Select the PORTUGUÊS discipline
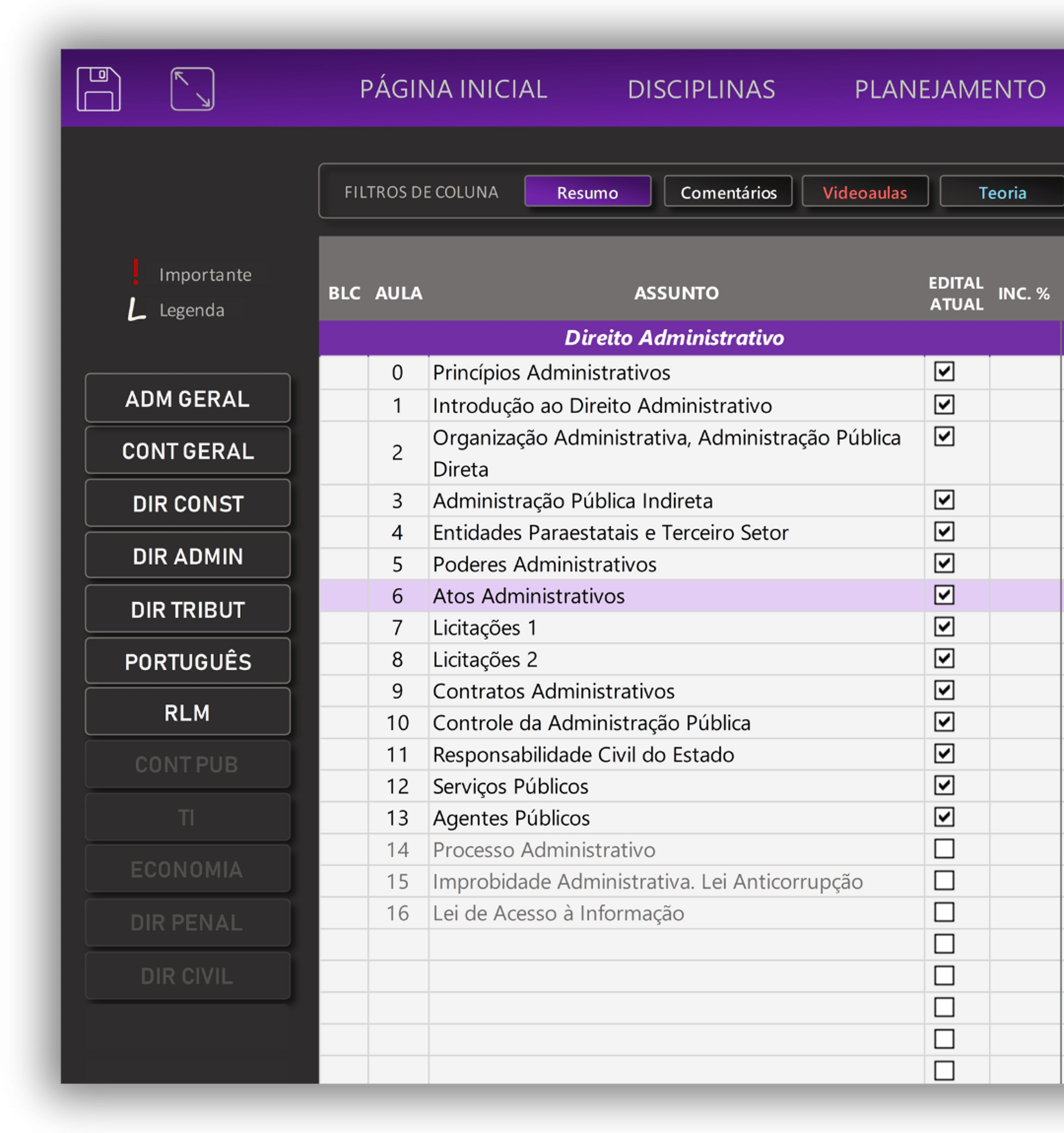Image resolution: width=1064 pixels, height=1133 pixels. pyautogui.click(x=187, y=662)
